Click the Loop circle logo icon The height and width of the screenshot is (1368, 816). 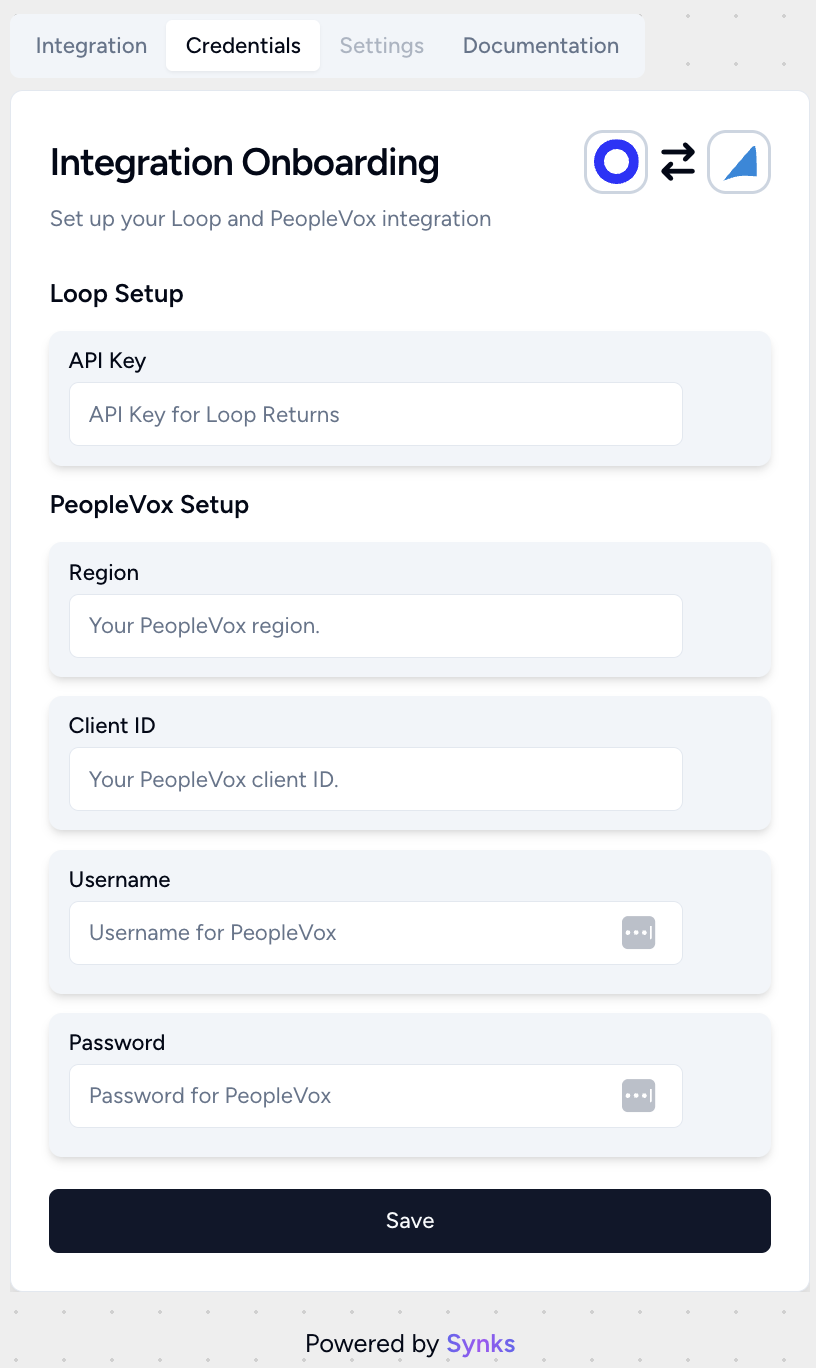click(x=616, y=162)
